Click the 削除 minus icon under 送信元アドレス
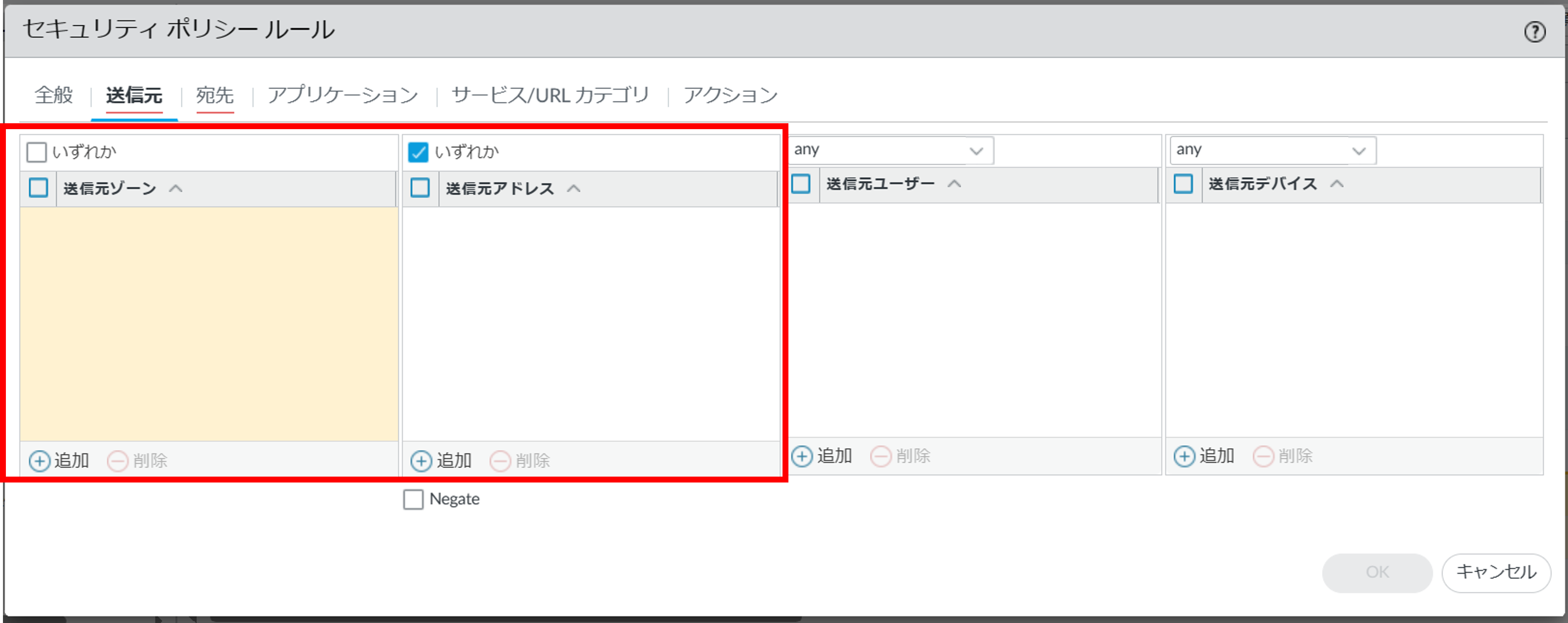 [500, 460]
